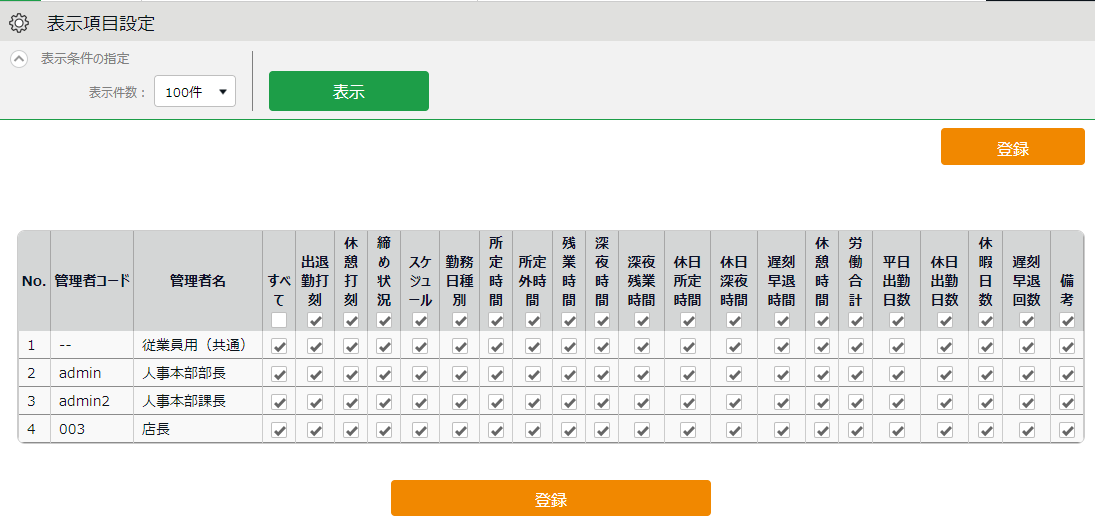The image size is (1095, 521).
Task: Click the 管理者コード column header
Action: 92,281
